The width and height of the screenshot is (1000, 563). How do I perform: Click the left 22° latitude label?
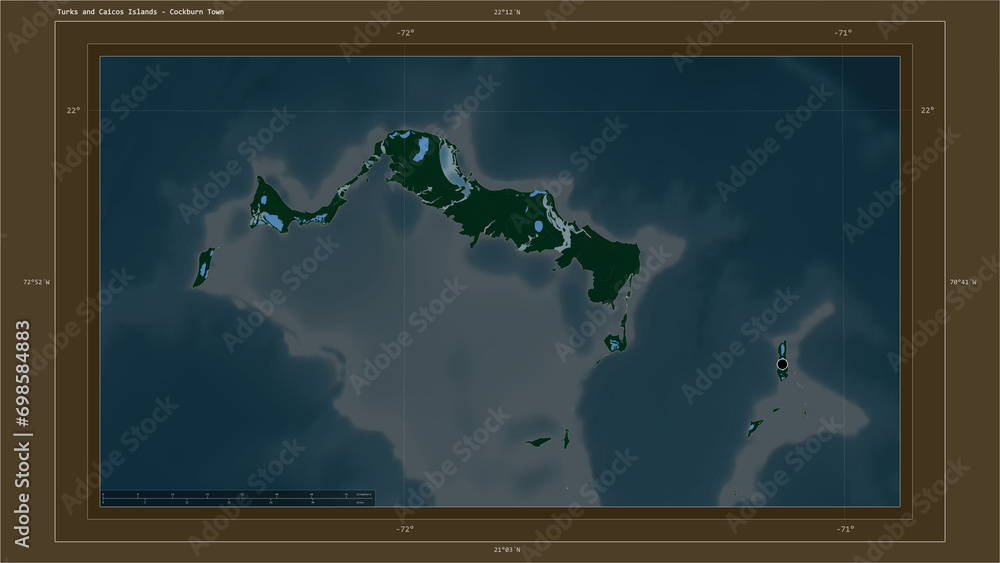coord(73,110)
